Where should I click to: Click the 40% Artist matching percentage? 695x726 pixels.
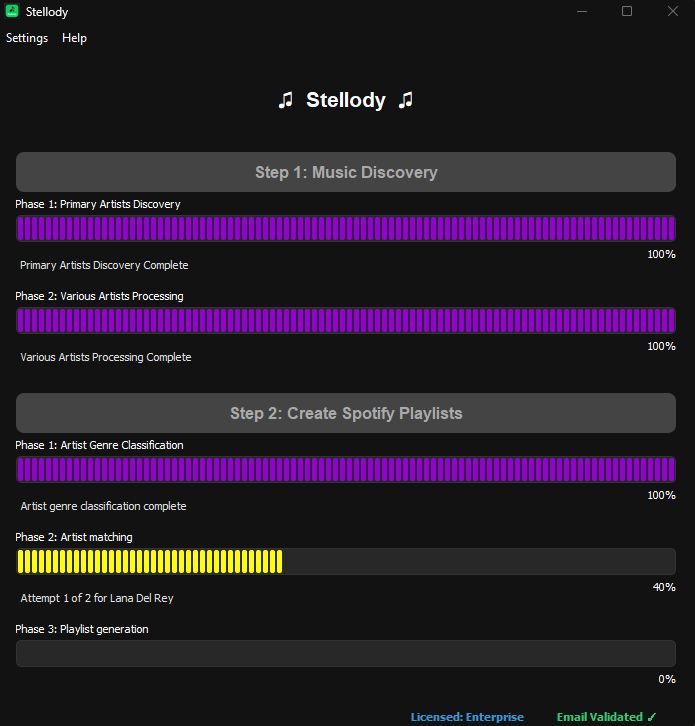coord(664,587)
